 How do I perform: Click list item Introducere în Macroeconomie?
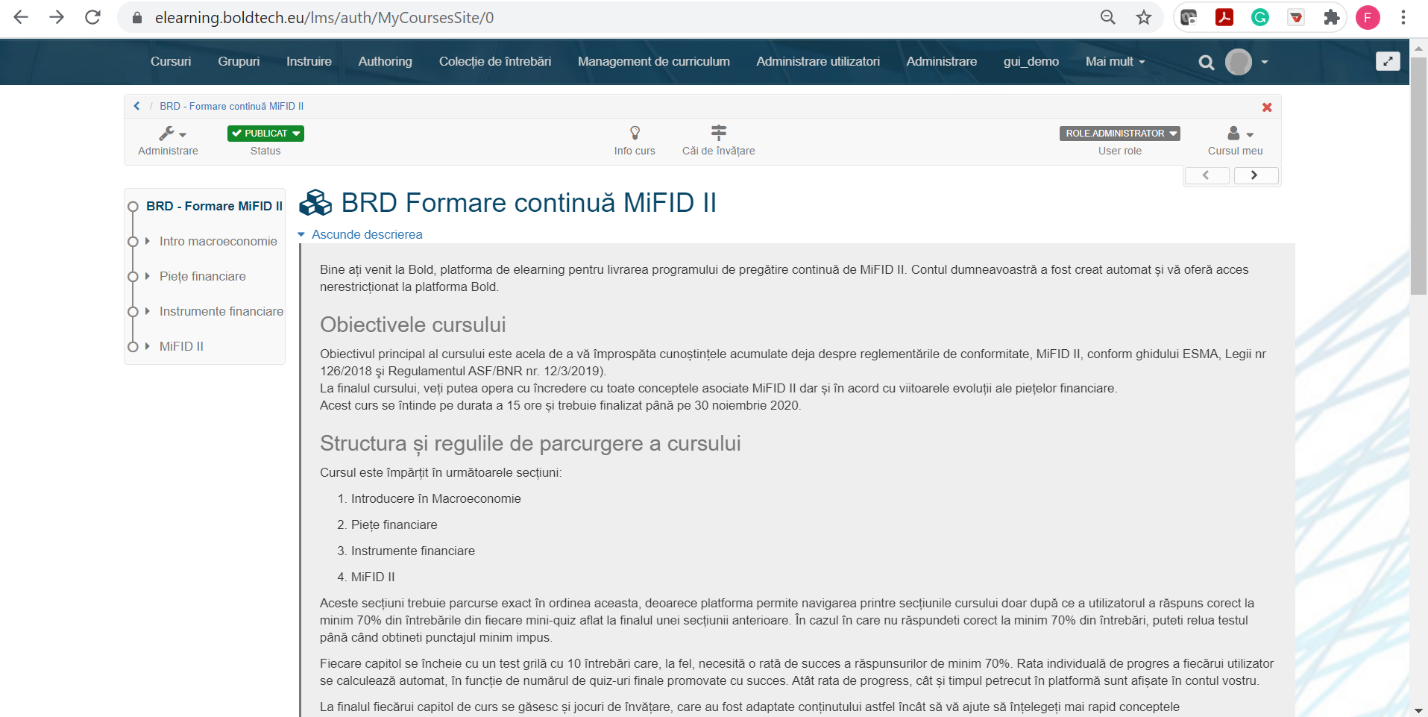(x=436, y=498)
